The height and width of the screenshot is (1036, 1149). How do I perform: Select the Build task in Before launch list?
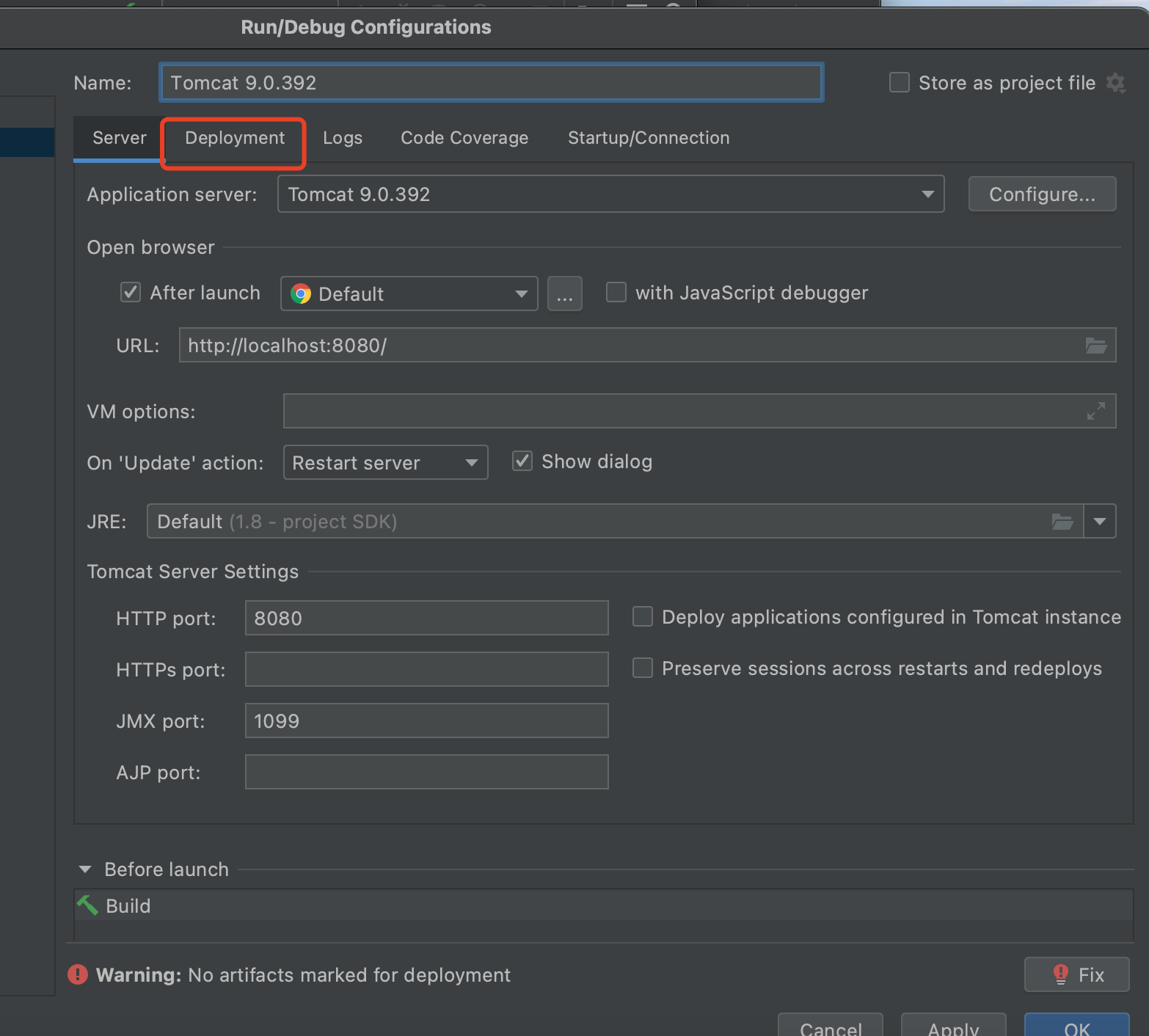tap(604, 905)
